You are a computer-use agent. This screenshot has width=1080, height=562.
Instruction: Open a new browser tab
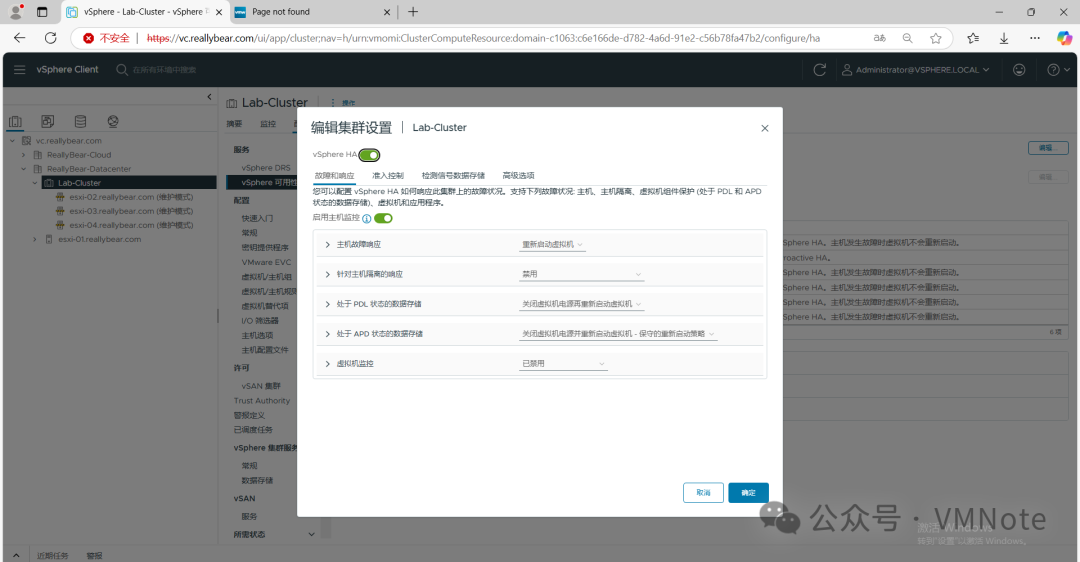[x=413, y=12]
